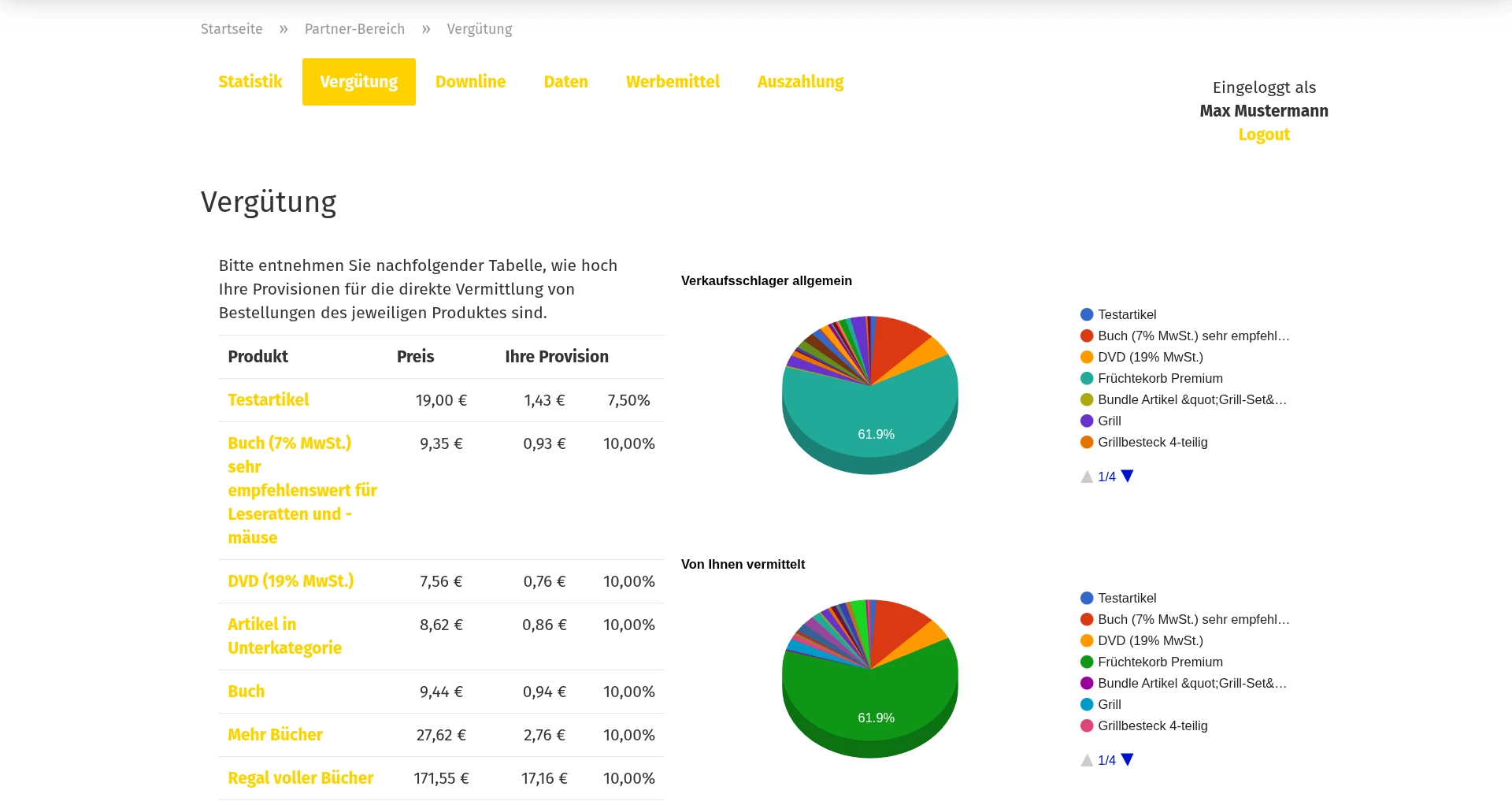Go to Partner-Bereich via breadcrumb
This screenshot has width=1512, height=805.
pos(354,29)
